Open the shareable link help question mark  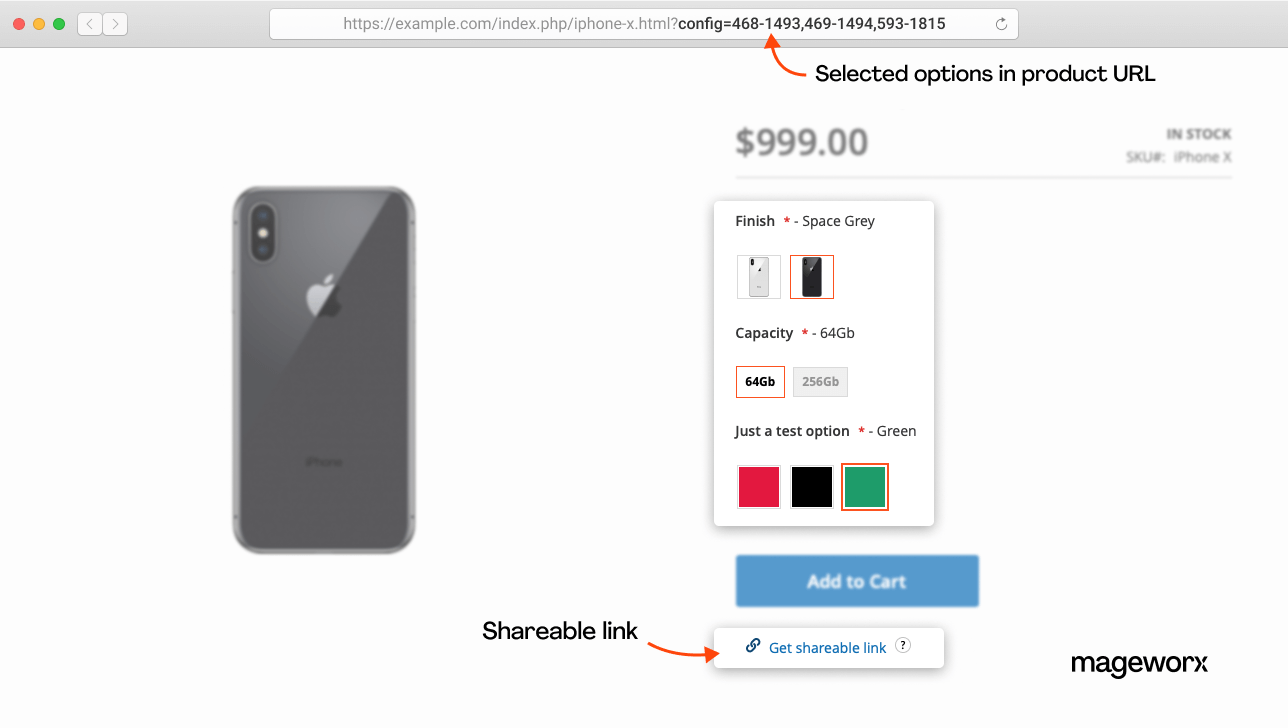903,646
